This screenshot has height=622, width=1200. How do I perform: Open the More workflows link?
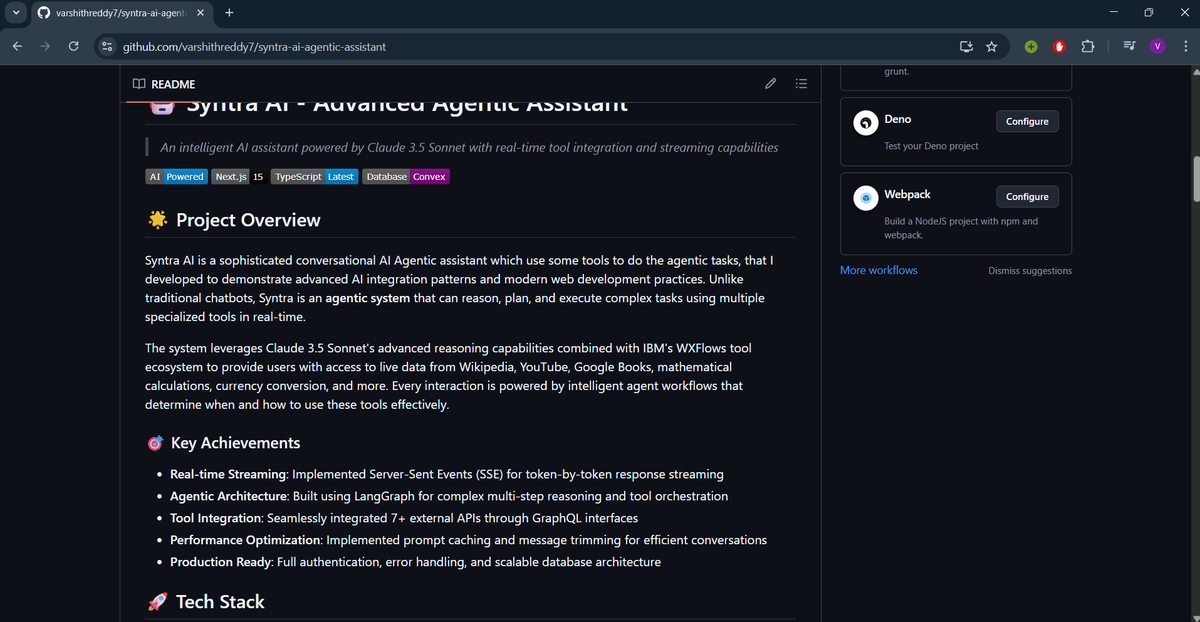[879, 270]
